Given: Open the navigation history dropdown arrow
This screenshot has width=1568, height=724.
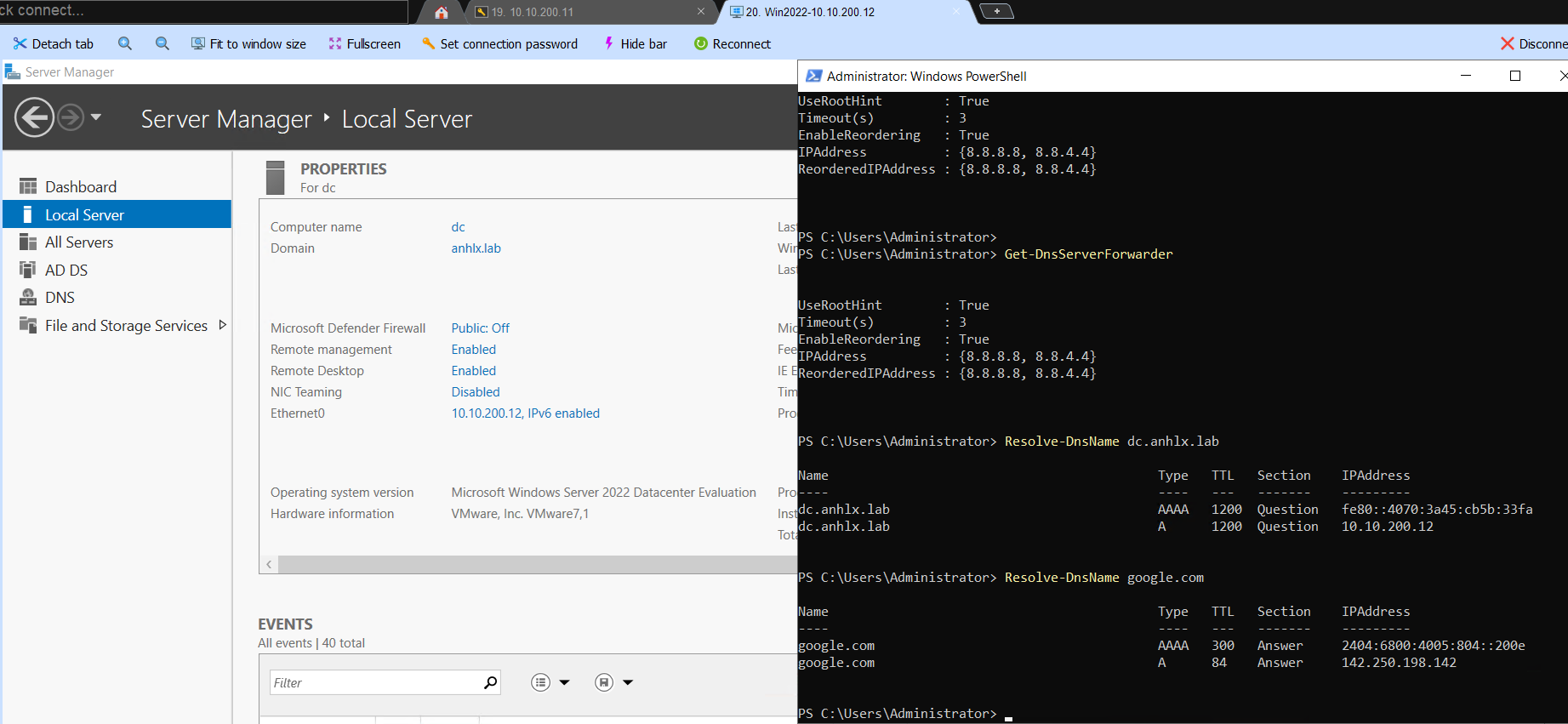Looking at the screenshot, I should tap(96, 117).
